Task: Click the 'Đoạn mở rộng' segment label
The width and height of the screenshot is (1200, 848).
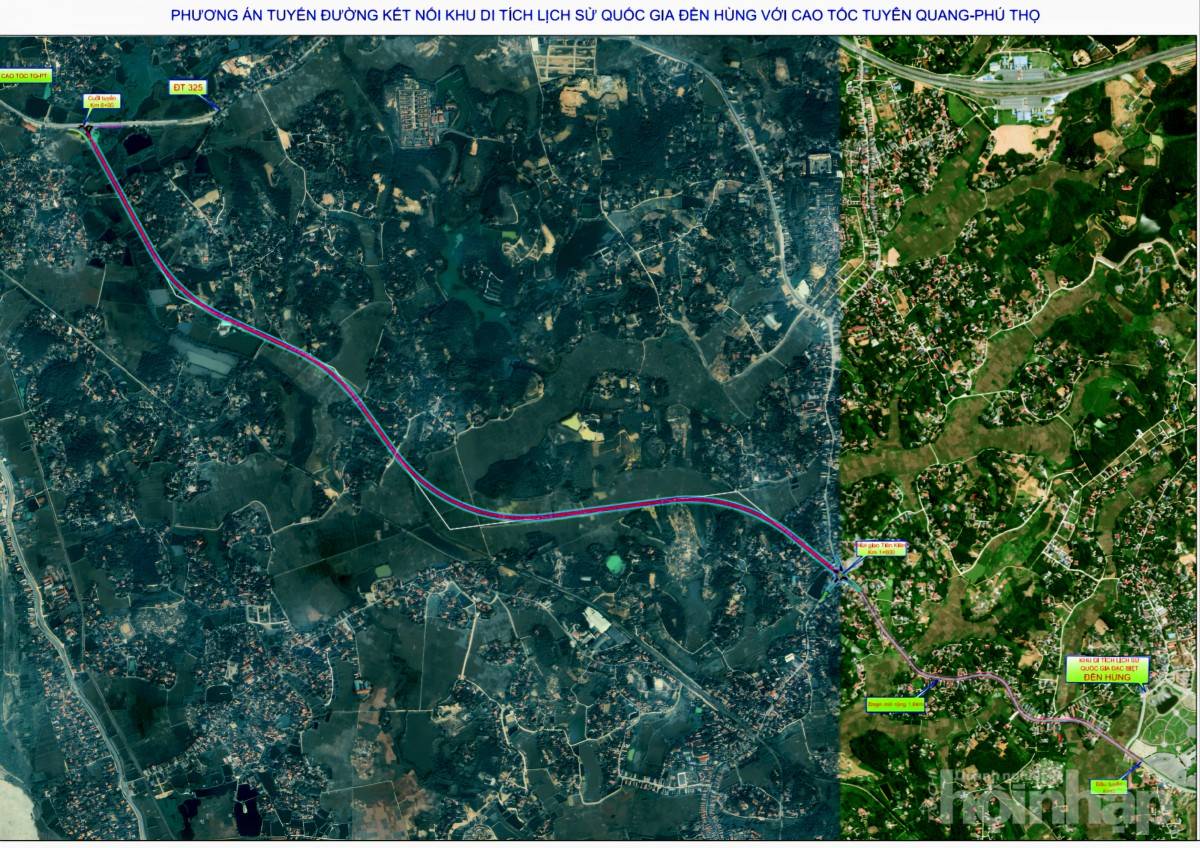Action: [896, 704]
